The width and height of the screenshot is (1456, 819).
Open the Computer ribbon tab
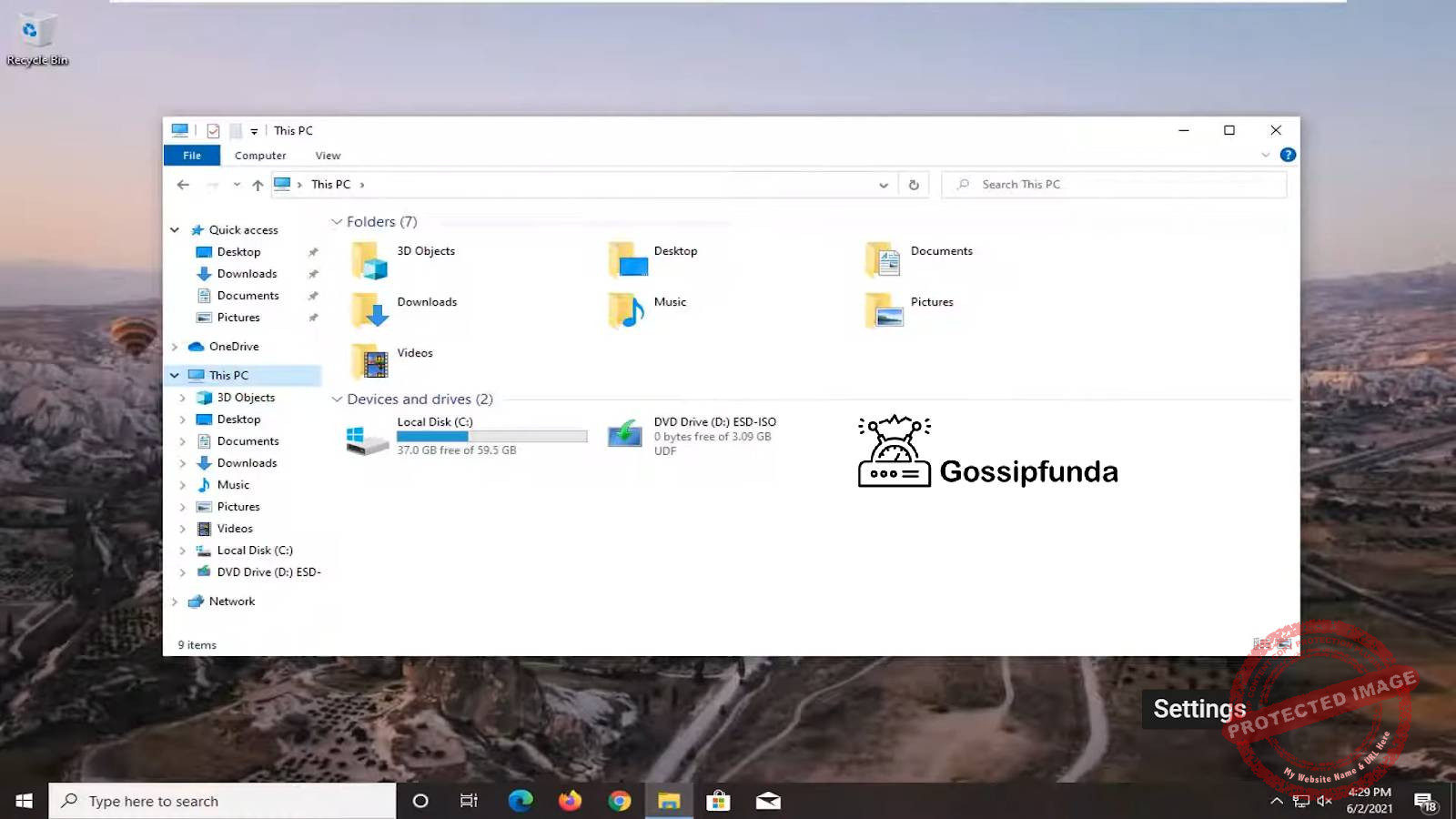(x=260, y=155)
